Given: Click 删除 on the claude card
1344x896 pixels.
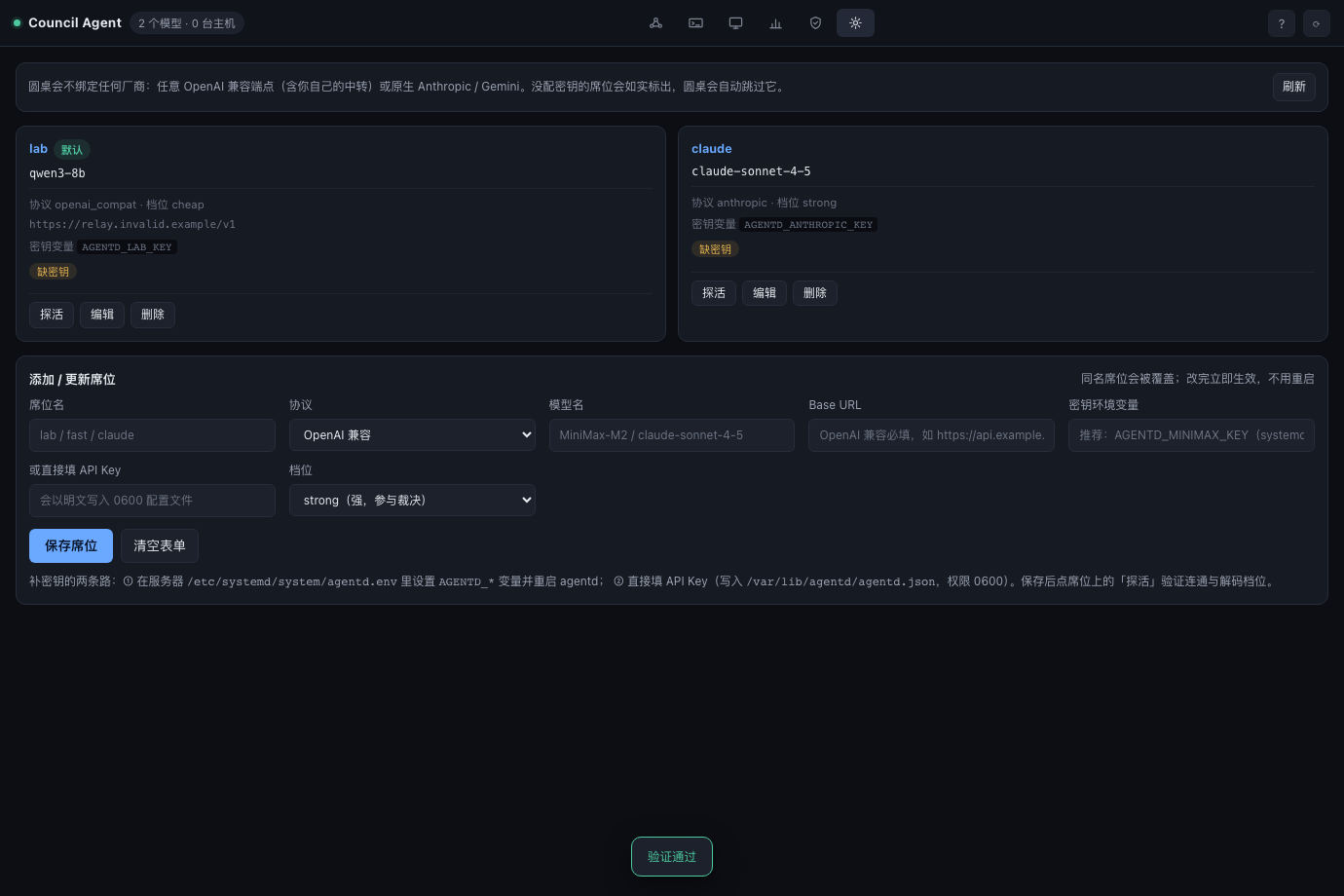Looking at the screenshot, I should pyautogui.click(x=815, y=293).
